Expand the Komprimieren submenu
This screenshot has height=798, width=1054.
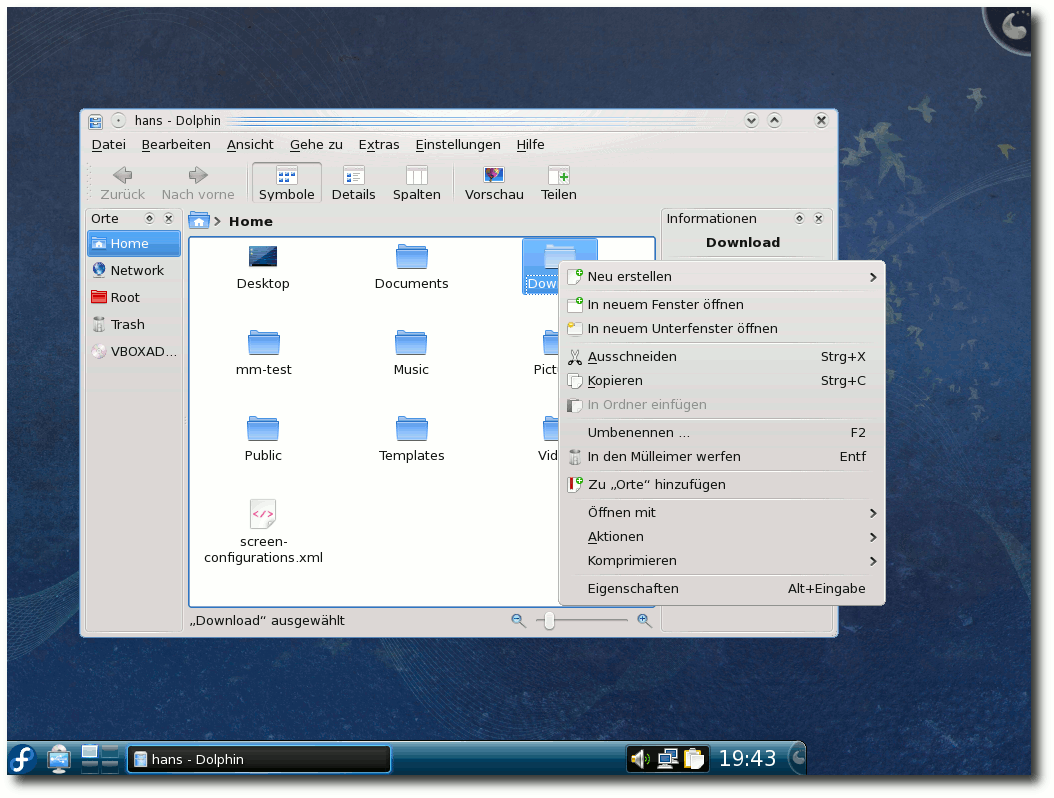[x=722, y=561]
